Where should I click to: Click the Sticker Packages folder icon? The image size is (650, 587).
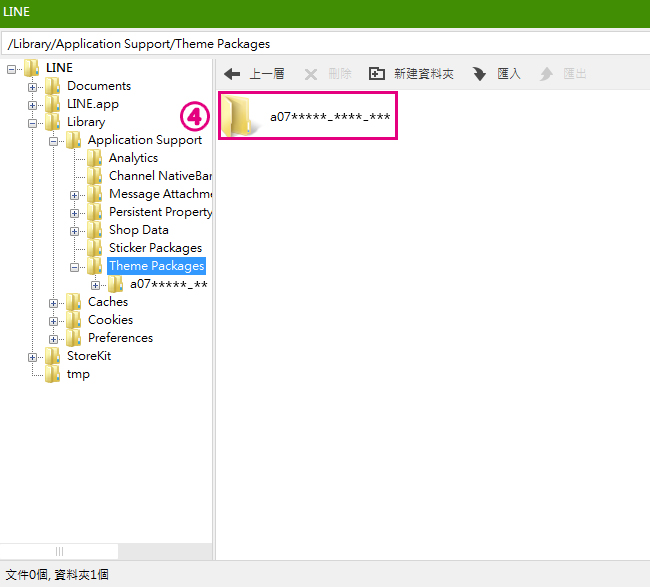[x=95, y=248]
